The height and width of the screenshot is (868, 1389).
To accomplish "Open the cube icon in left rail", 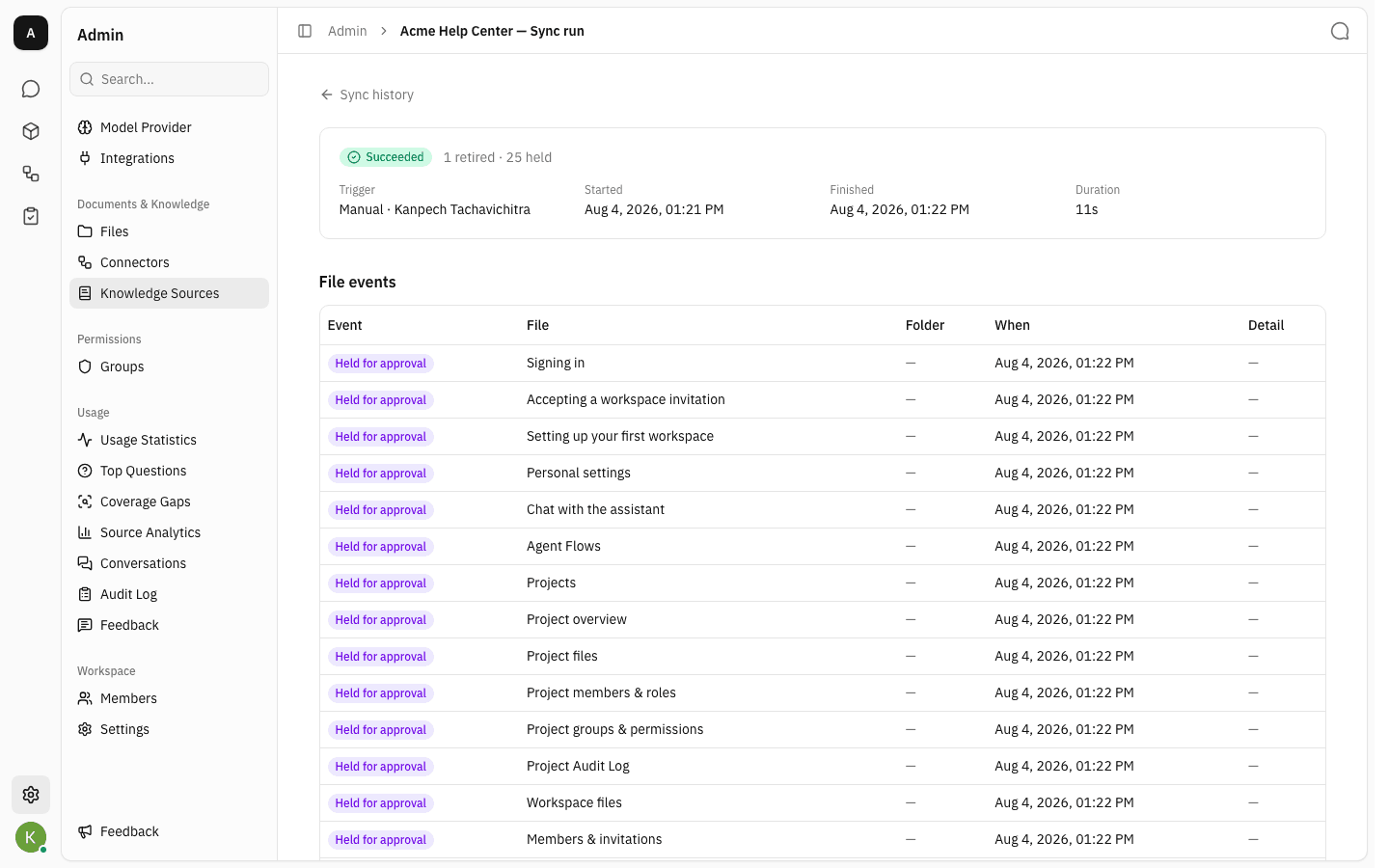I will (x=31, y=131).
